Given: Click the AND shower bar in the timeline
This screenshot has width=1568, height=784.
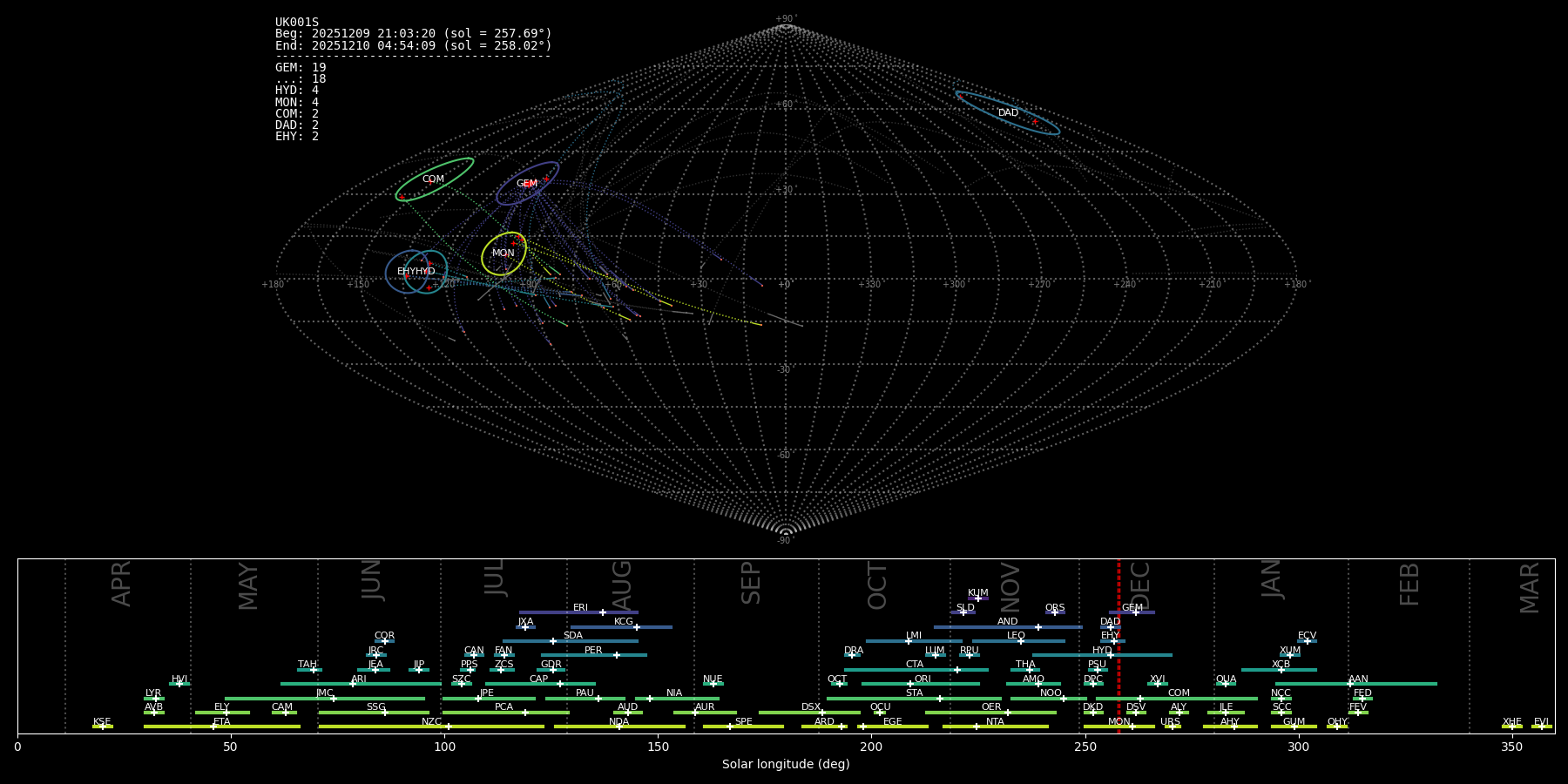Looking at the screenshot, I should pos(1008,627).
